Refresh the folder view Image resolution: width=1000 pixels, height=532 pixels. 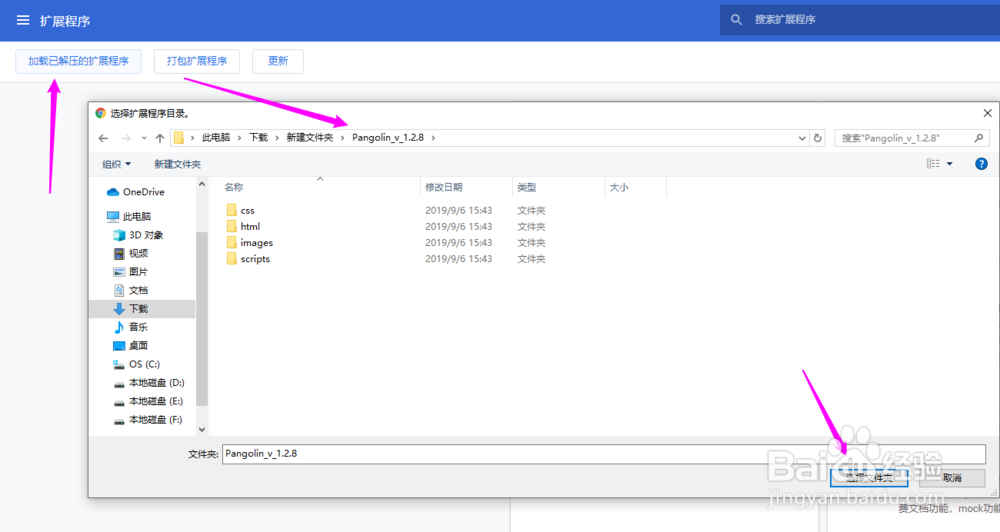click(818, 138)
